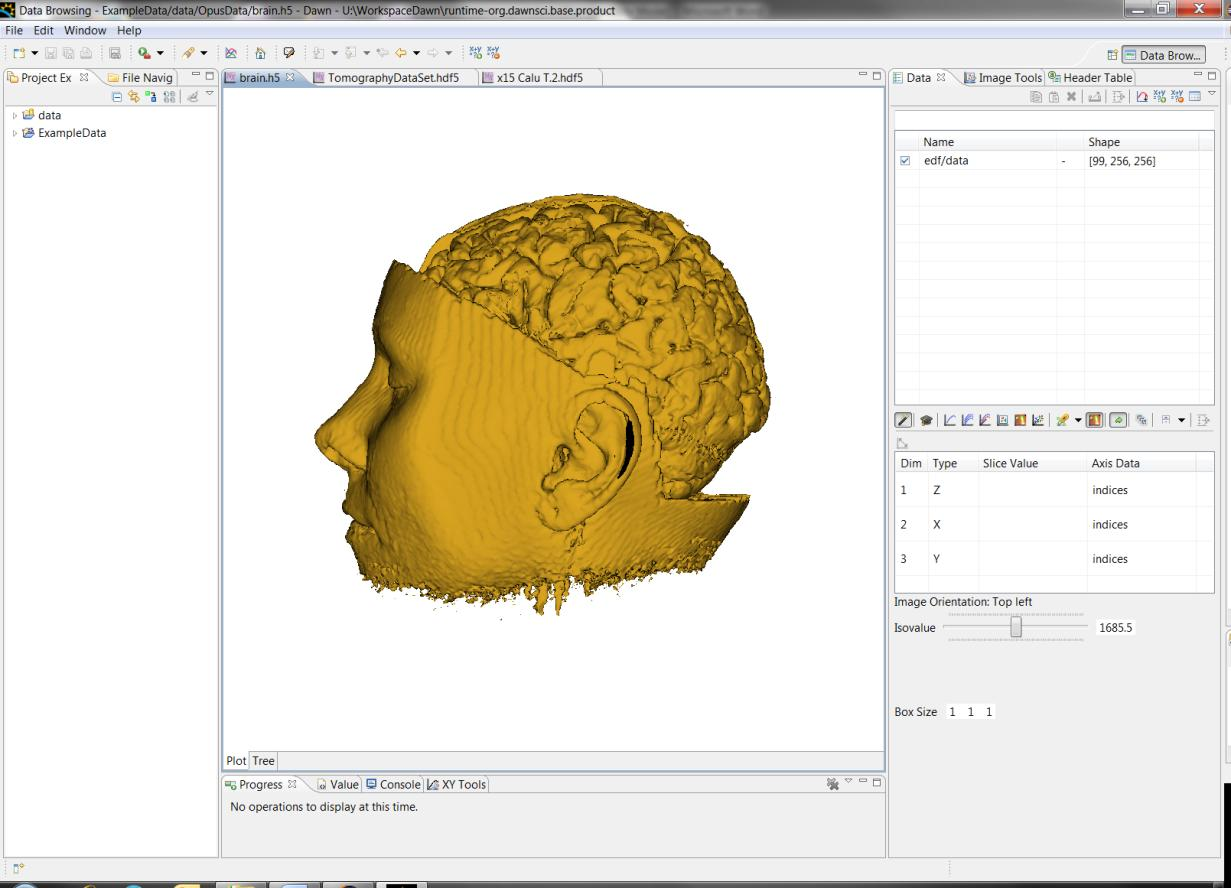The image size is (1231, 888).
Task: Click the pencil edit-slice icon in Data panel
Action: click(903, 420)
